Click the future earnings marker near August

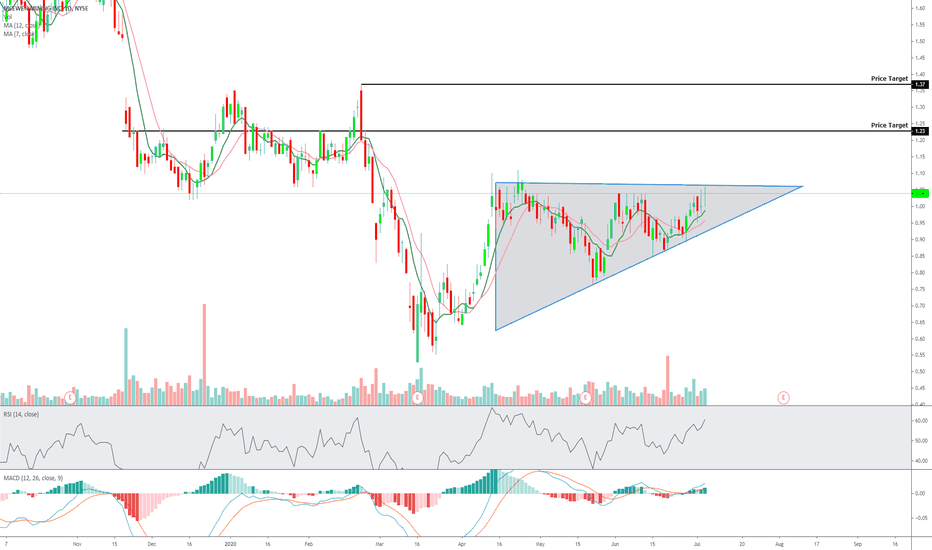(x=783, y=397)
